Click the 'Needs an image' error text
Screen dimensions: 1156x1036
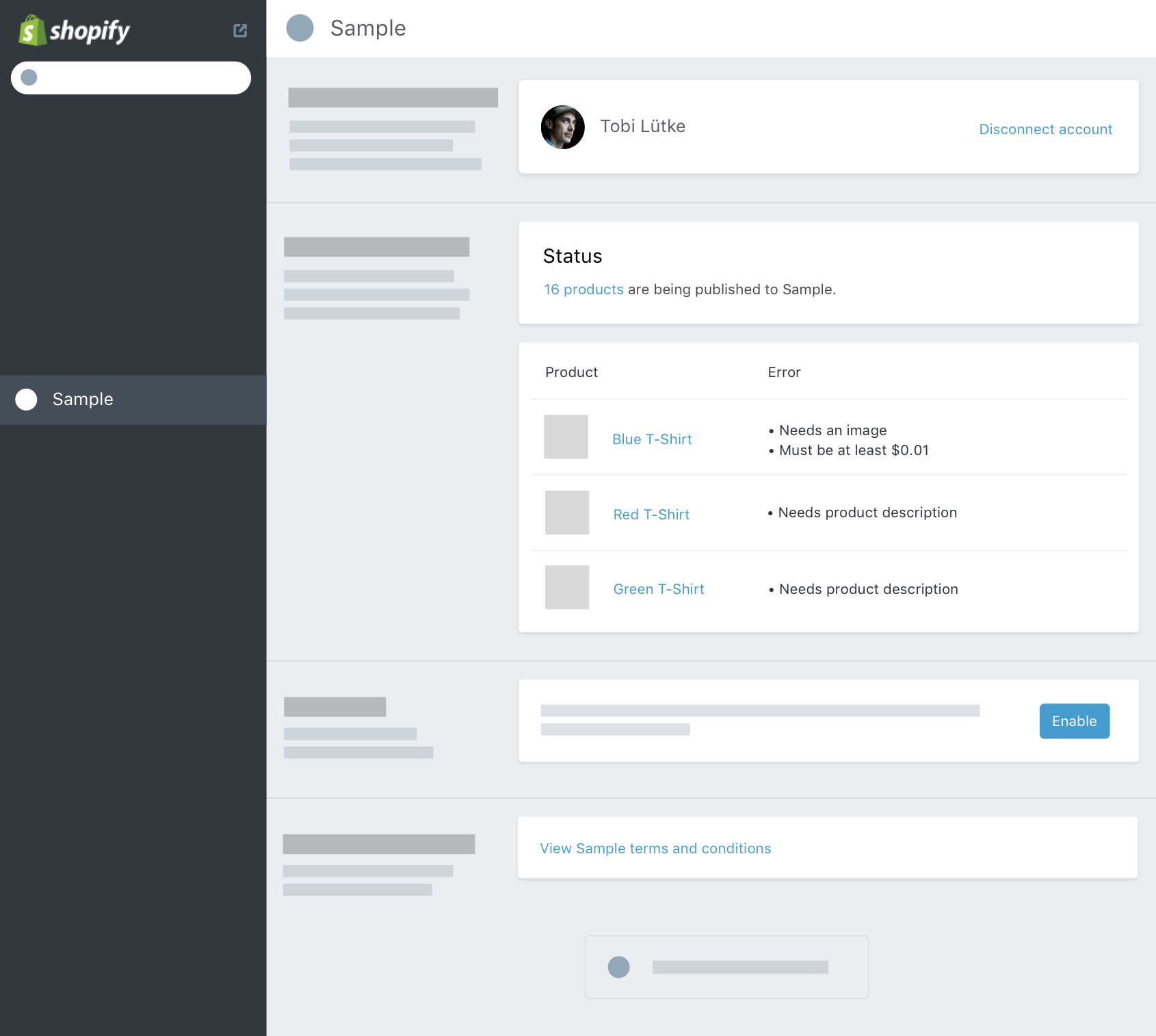832,430
